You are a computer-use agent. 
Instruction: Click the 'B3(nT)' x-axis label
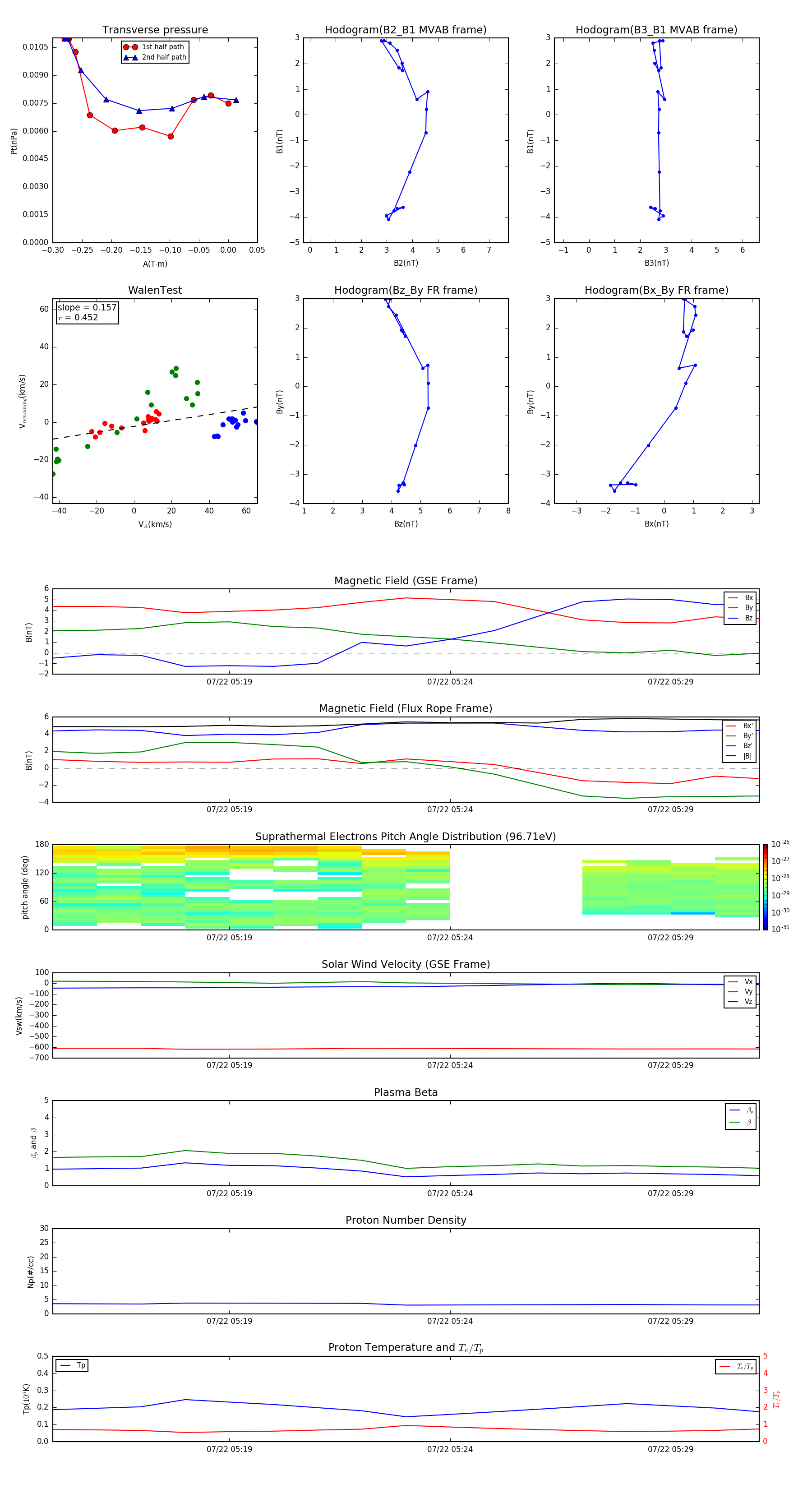656,263
